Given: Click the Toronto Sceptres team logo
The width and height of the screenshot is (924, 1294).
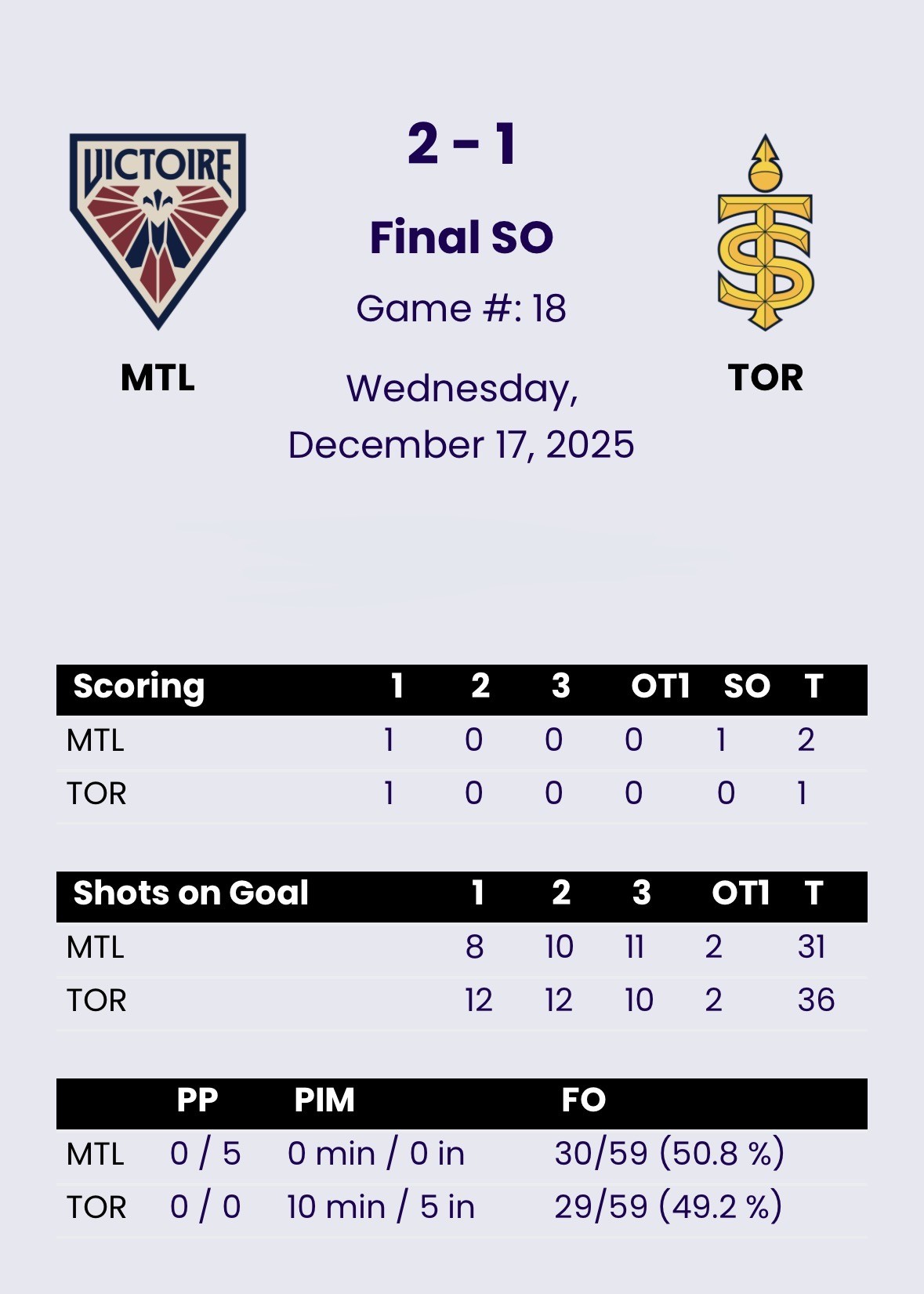Looking at the screenshot, I should (x=765, y=233).
